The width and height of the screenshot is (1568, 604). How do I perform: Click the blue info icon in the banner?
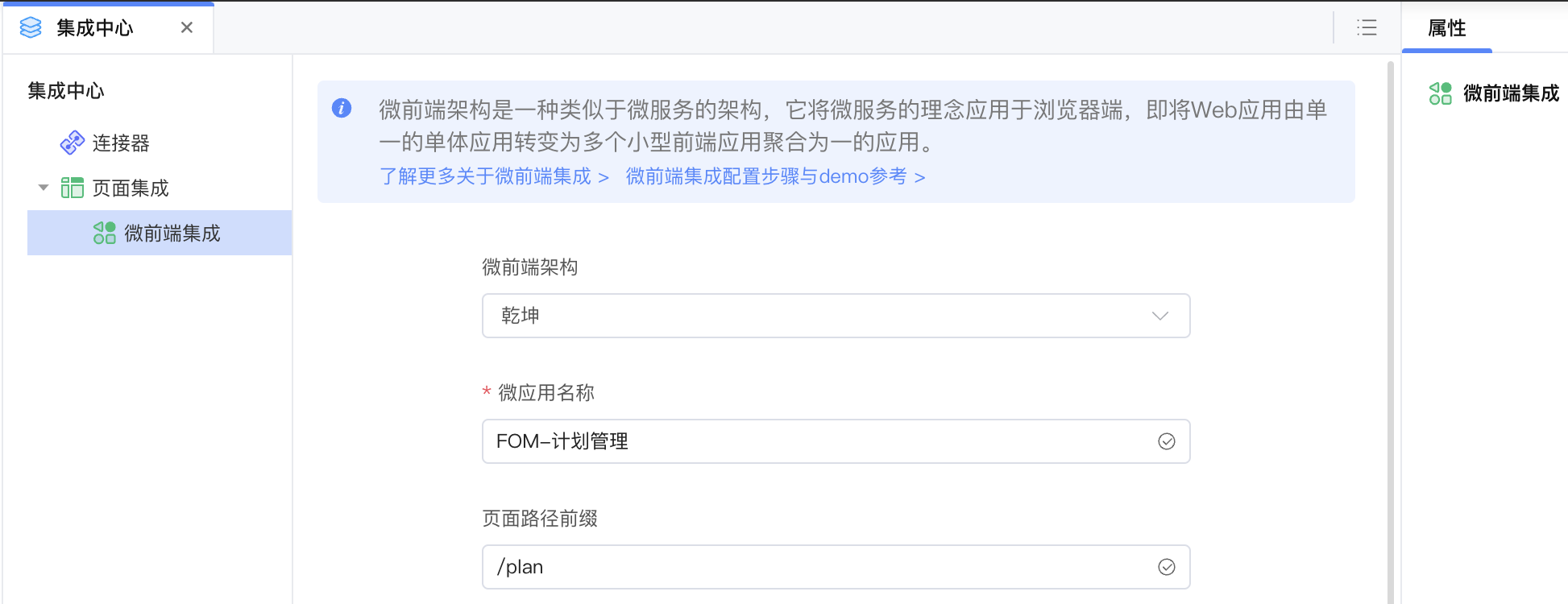(x=342, y=108)
